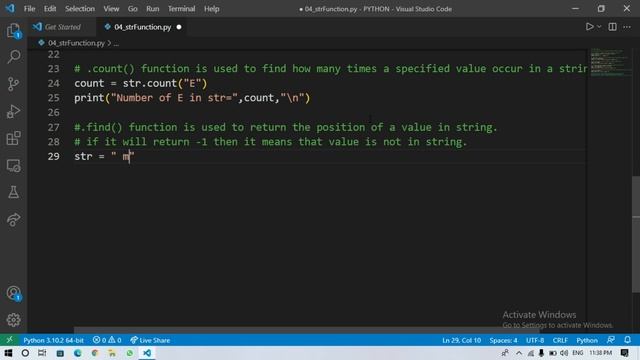640x360 pixels.
Task: Click 04_strFunction.py in the breadcrumb
Action: (76, 43)
